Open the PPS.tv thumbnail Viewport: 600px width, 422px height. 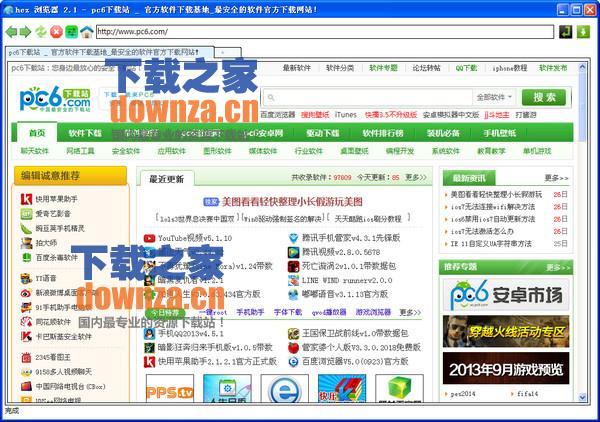[x=170, y=388]
